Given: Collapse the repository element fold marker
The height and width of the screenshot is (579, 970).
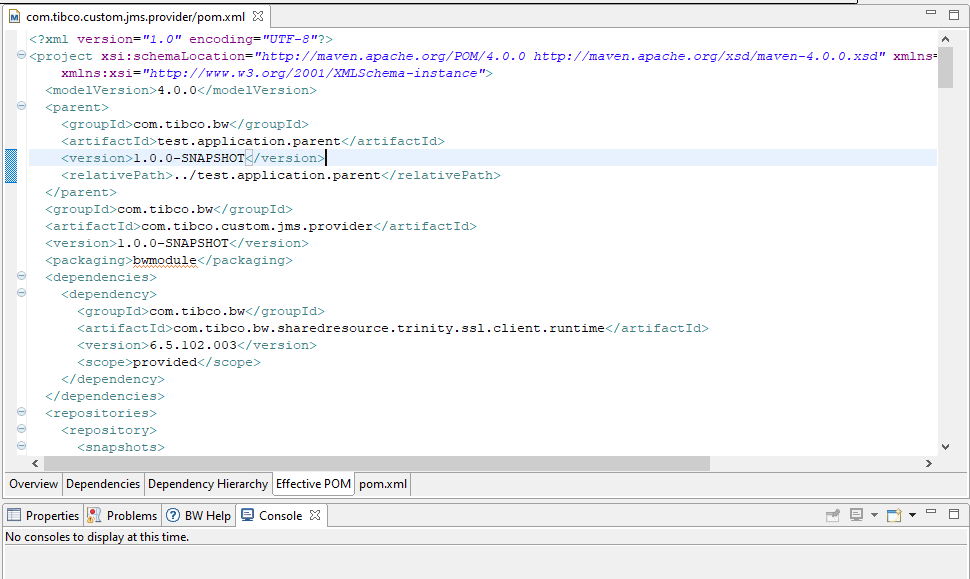Looking at the screenshot, I should tap(21, 429).
